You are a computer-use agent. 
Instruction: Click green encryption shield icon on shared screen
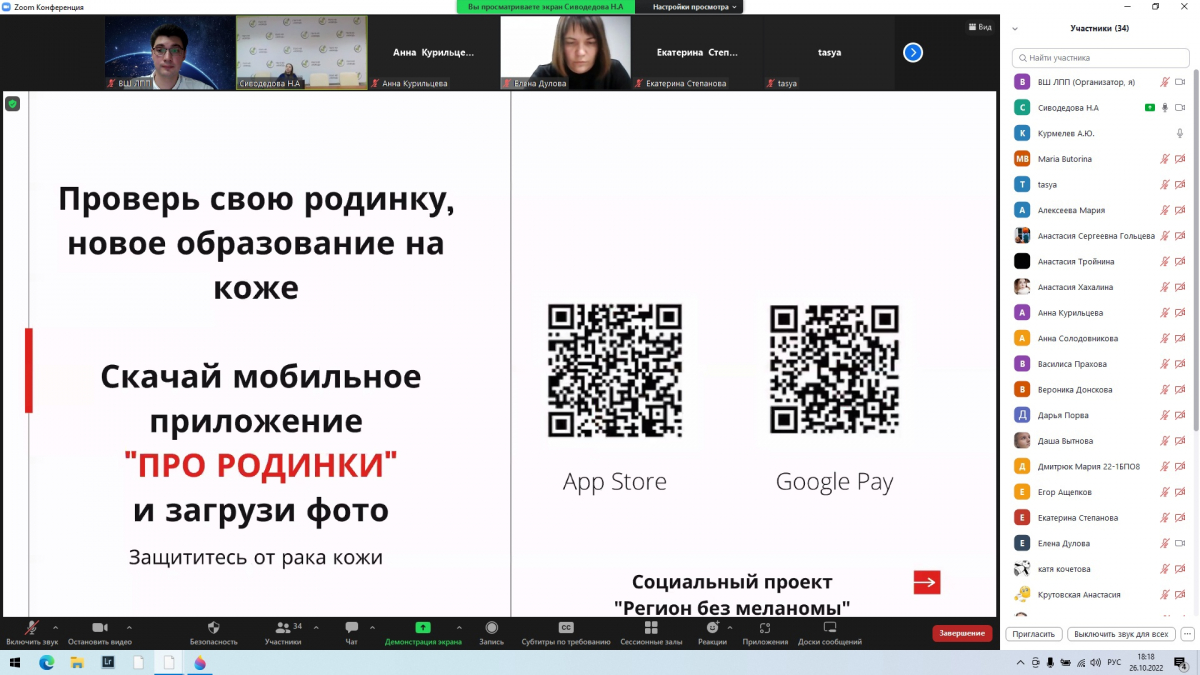pos(13,103)
